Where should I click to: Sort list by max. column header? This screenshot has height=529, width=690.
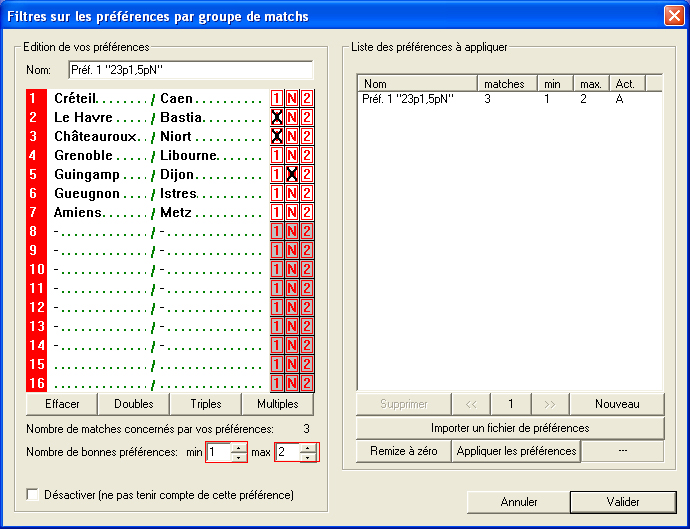591,84
